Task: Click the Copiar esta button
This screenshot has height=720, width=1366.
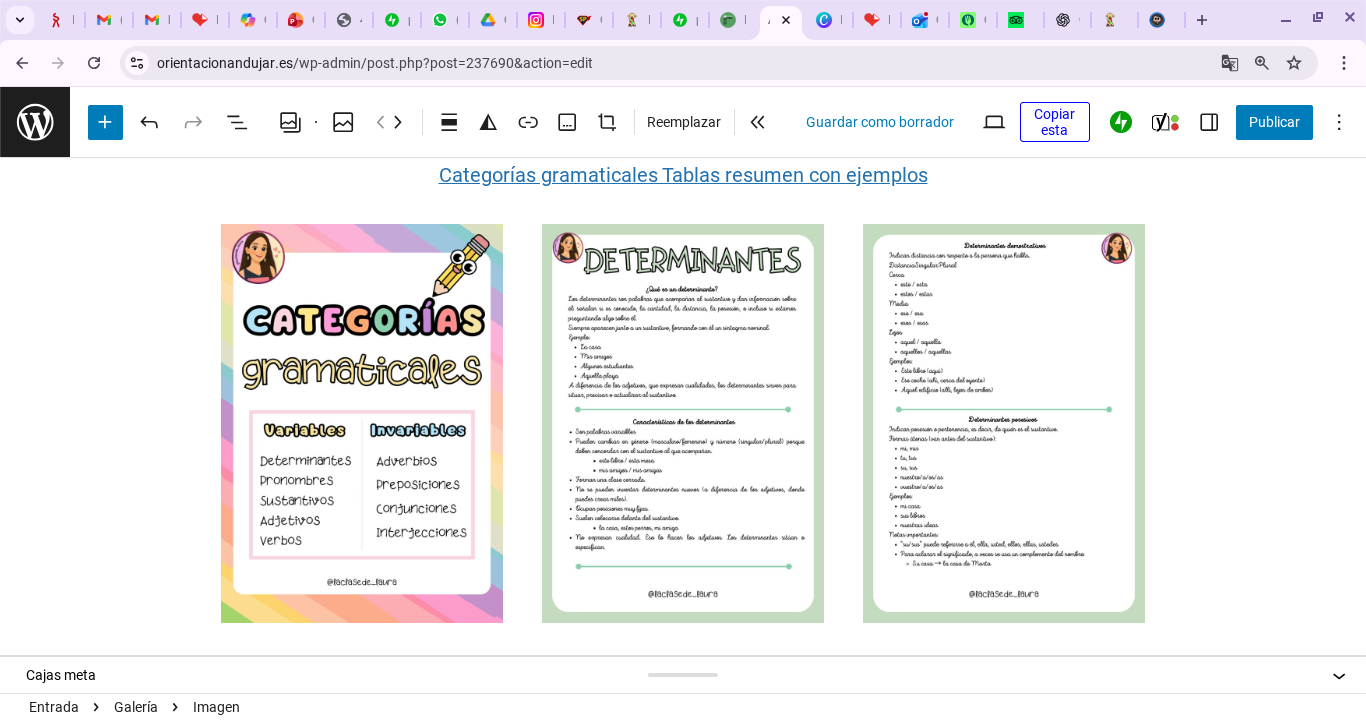Action: (1054, 122)
